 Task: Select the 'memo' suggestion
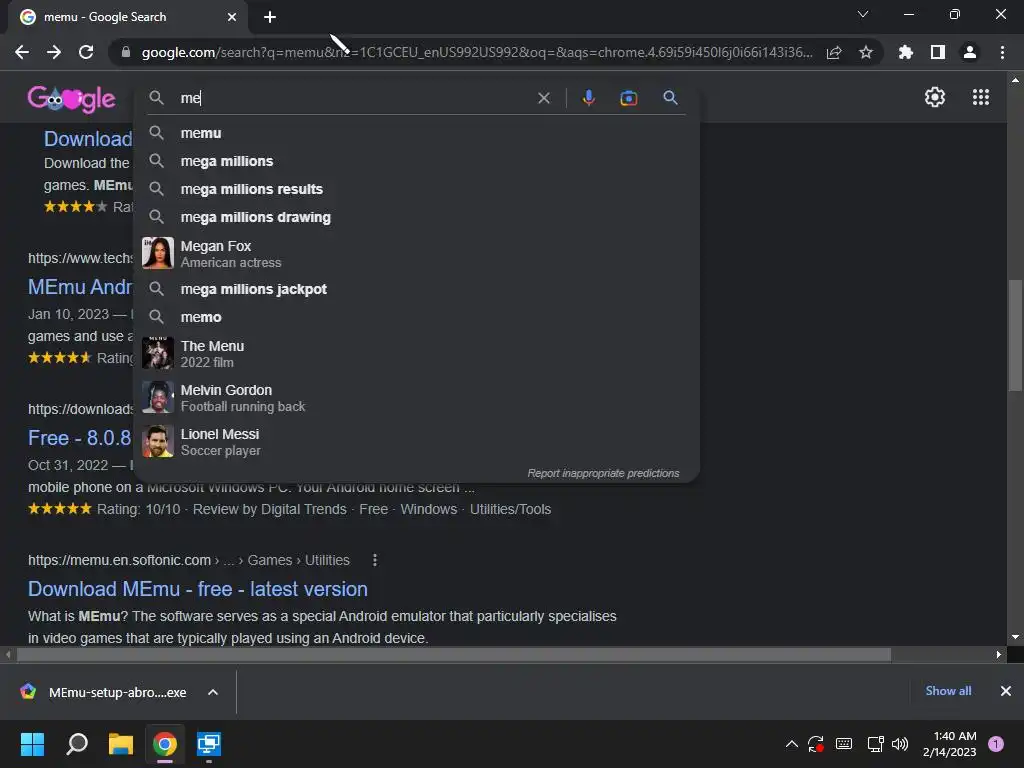pos(416,317)
